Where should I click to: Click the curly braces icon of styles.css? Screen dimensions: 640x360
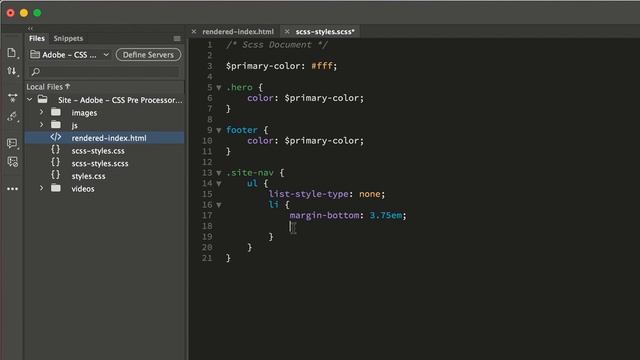56,176
